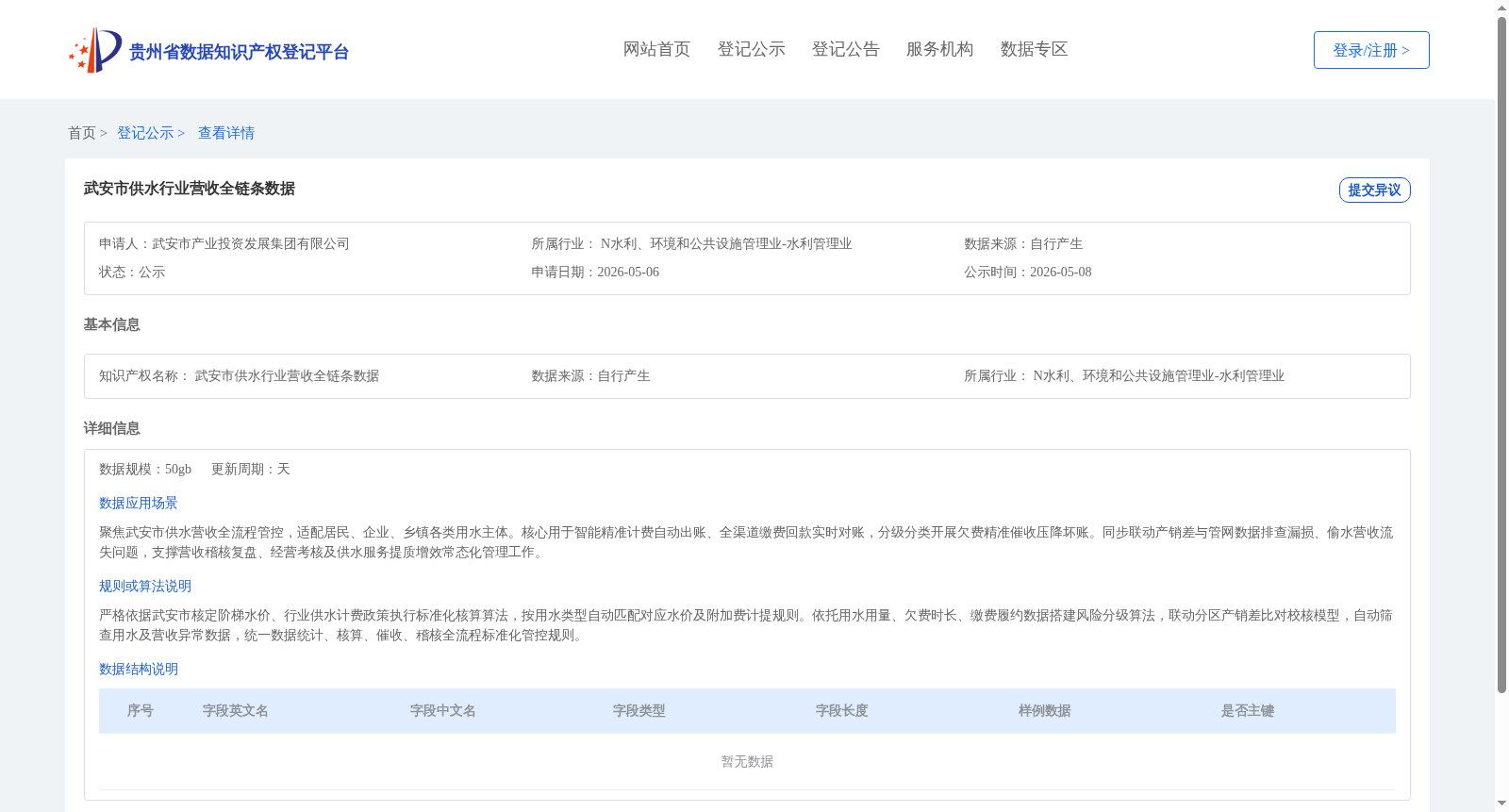Viewport: 1509px width, 812px height.
Task: Click the platform title 贵州省数据知识产权登记平台
Action: pyautogui.click(x=240, y=52)
